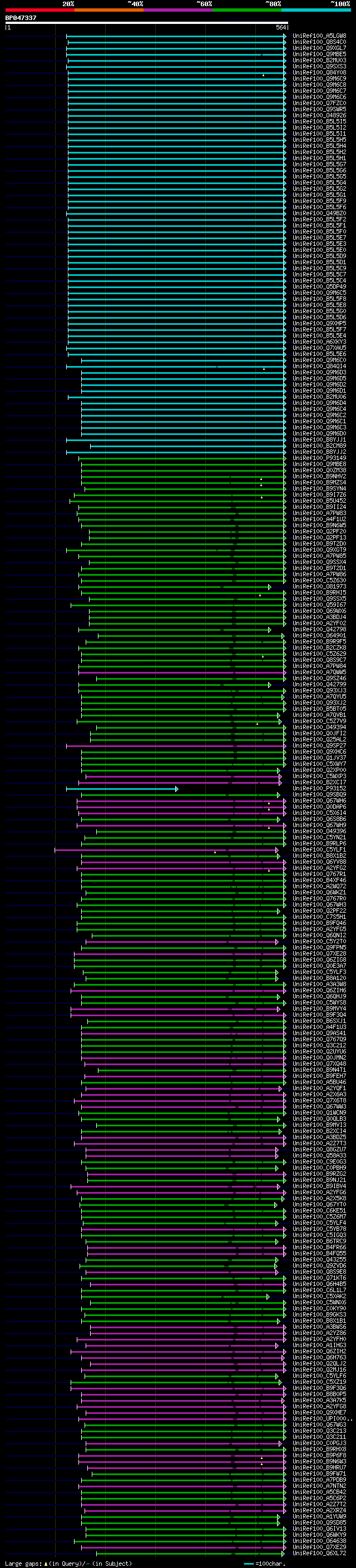Select label UniRef100_B6TRC9

[x=319, y=1240]
